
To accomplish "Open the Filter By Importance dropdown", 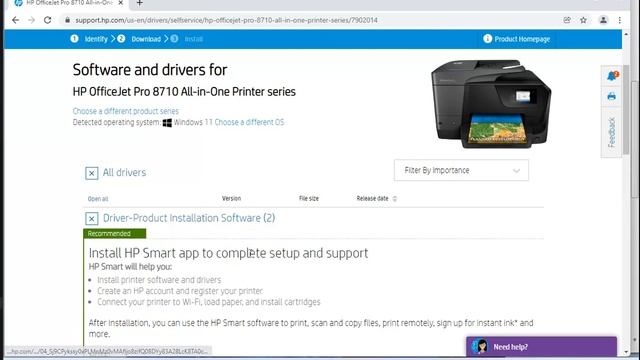I will coord(461,170).
